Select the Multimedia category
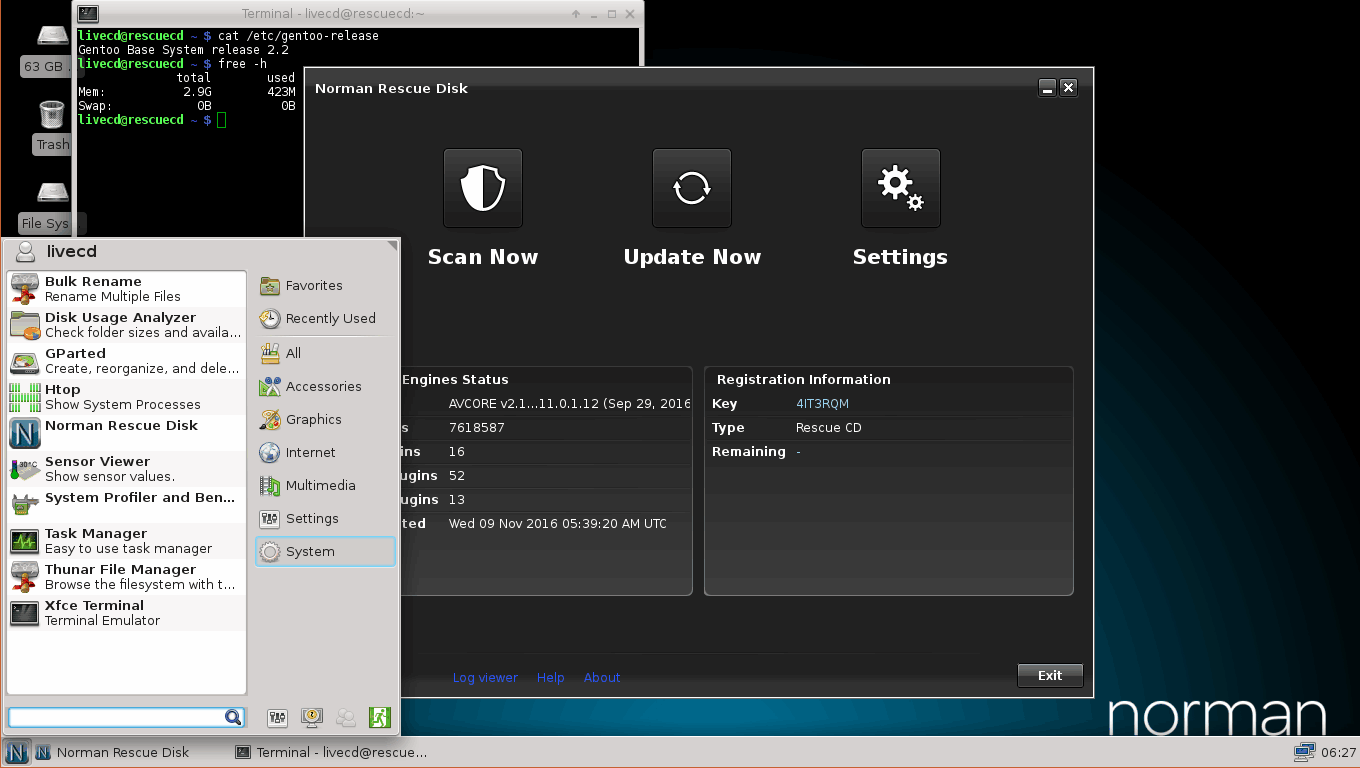The height and width of the screenshot is (768, 1360). [x=325, y=485]
